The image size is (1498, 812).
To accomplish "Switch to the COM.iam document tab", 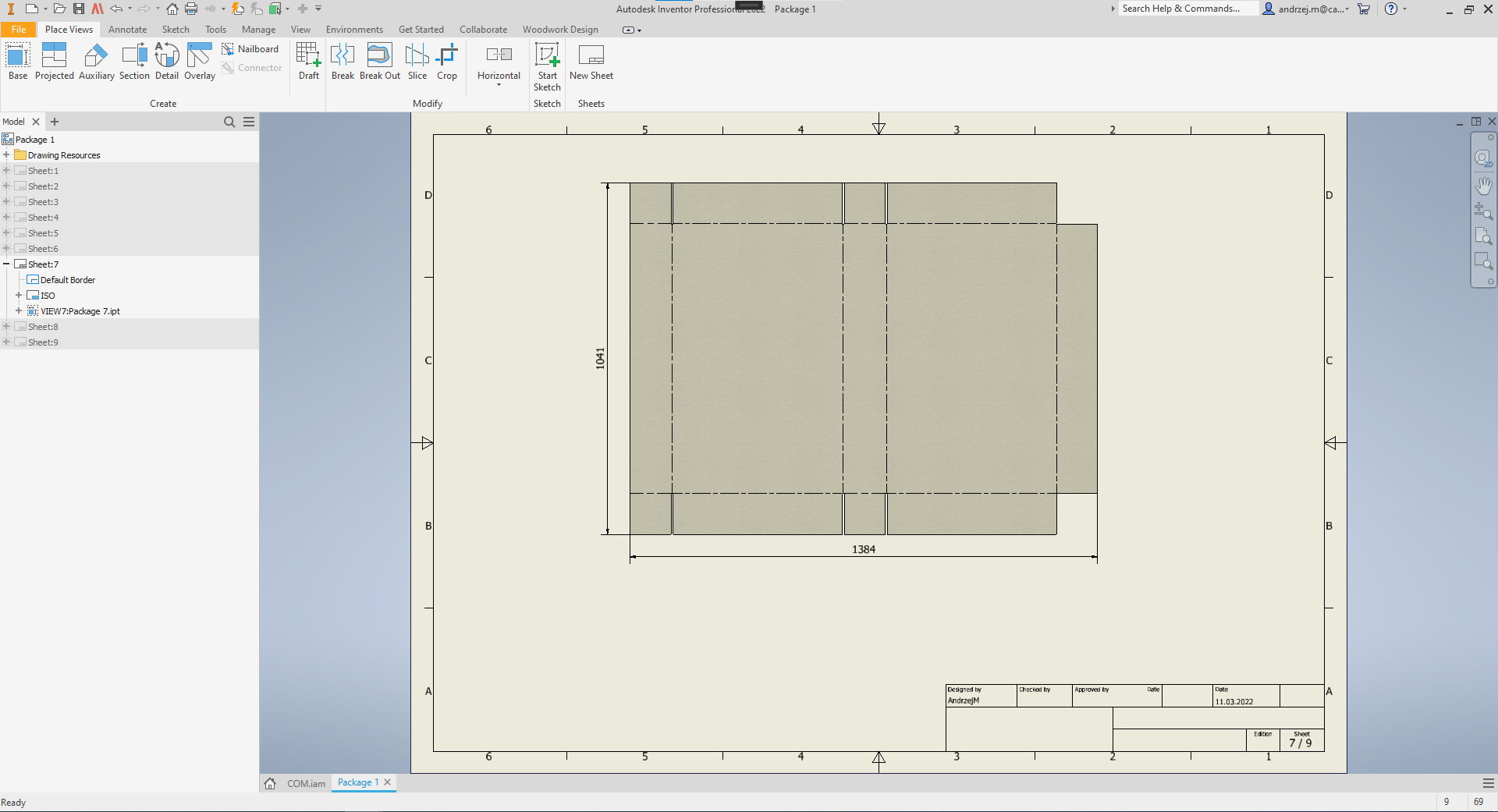I will click(x=306, y=783).
